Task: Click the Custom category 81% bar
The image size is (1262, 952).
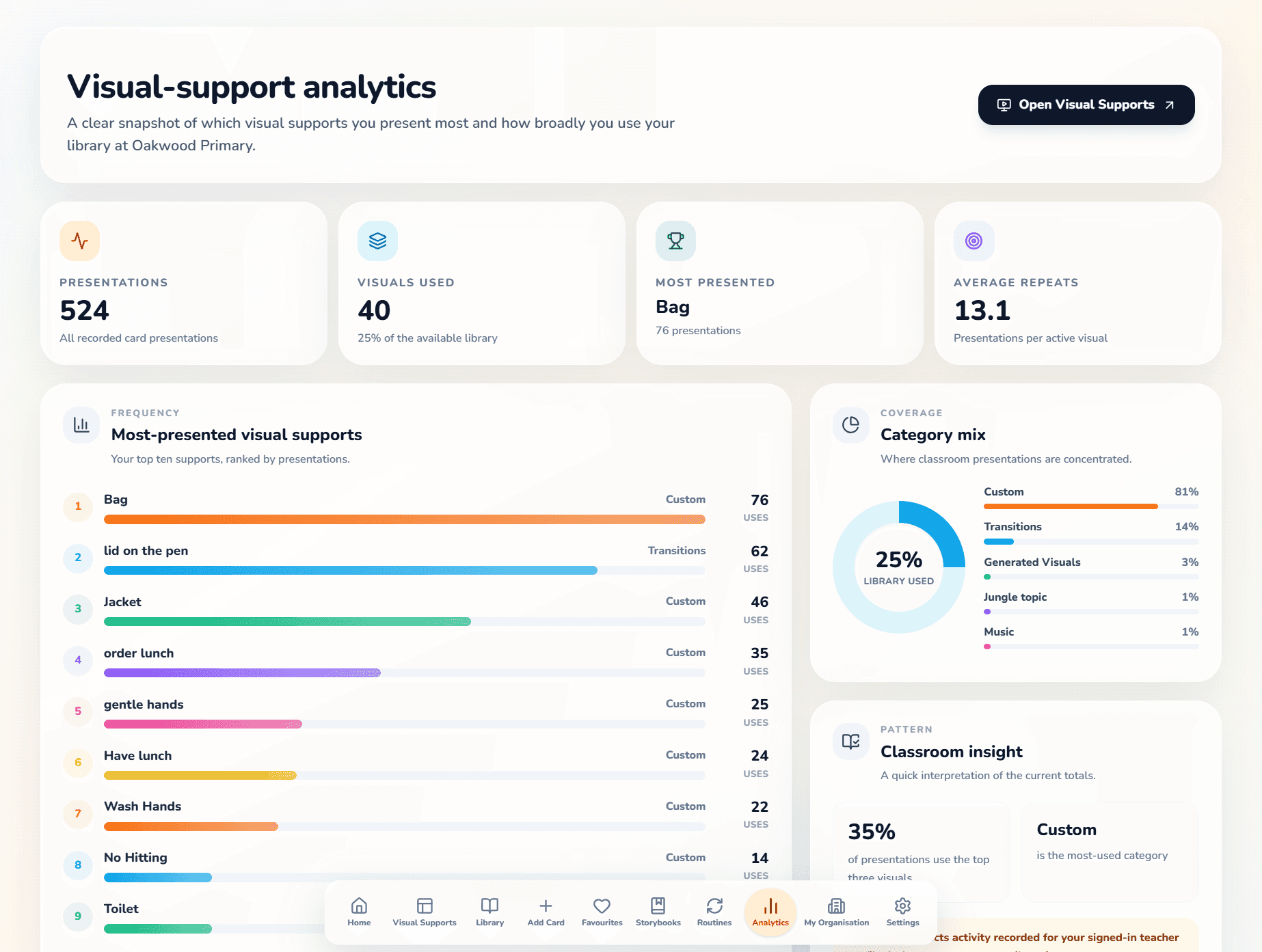Action: tap(1071, 506)
